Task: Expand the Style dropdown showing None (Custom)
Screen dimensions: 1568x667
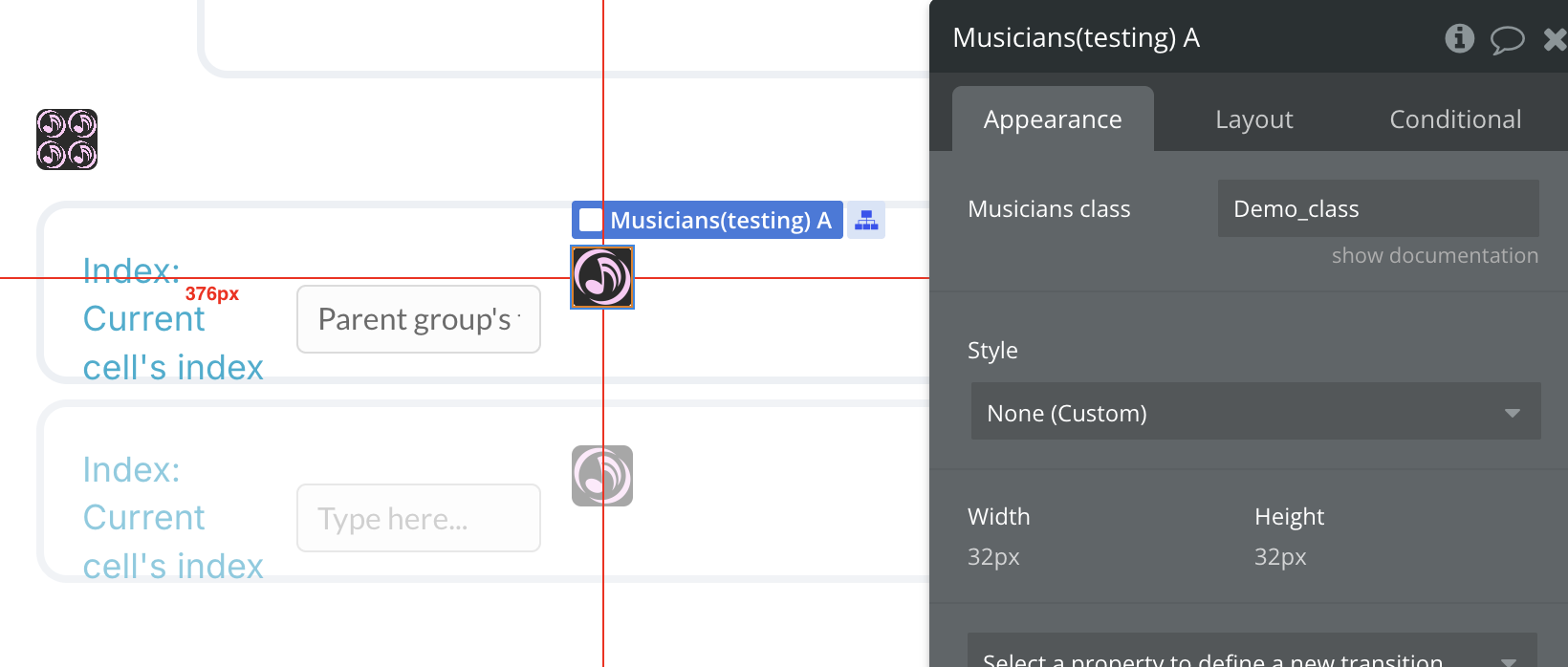Action: pyautogui.click(x=1255, y=412)
